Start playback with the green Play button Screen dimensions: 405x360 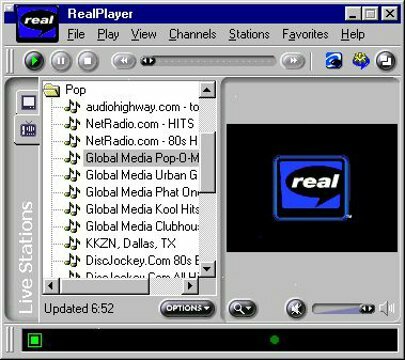(x=34, y=61)
